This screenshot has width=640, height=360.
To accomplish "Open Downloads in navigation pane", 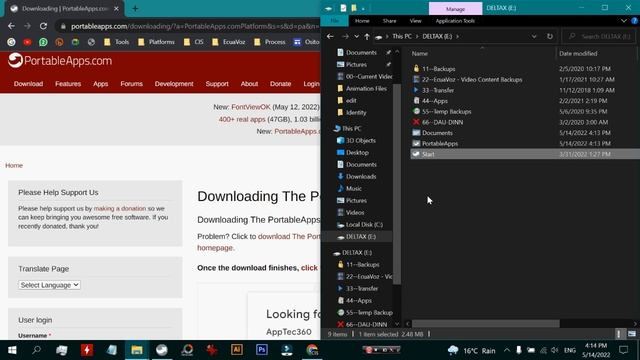I will [x=361, y=176].
